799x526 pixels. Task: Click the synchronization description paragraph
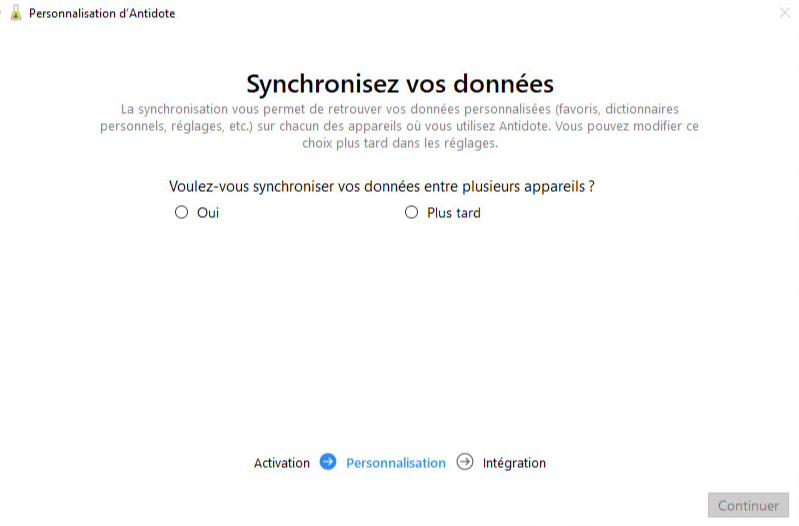pos(400,125)
